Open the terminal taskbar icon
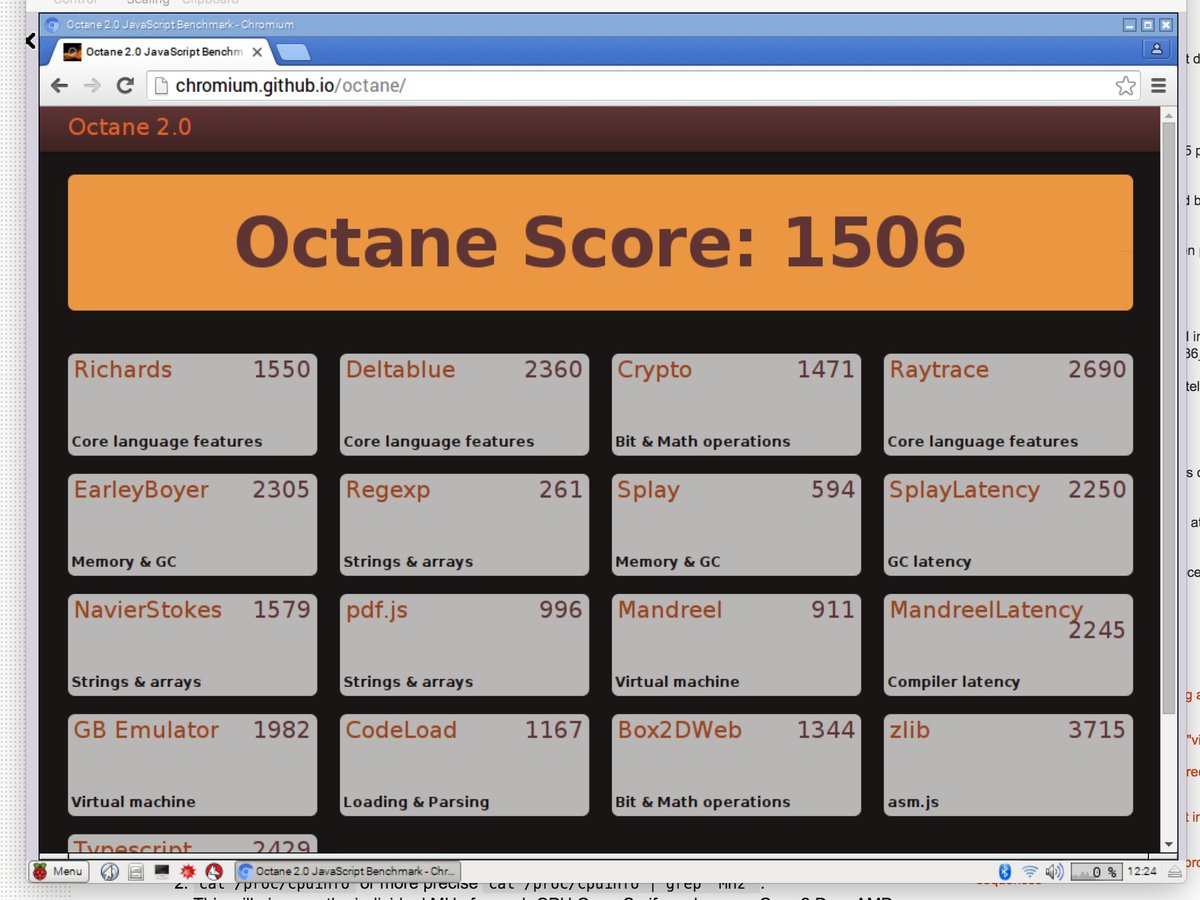Viewport: 1200px width, 900px height. pyautogui.click(x=162, y=872)
